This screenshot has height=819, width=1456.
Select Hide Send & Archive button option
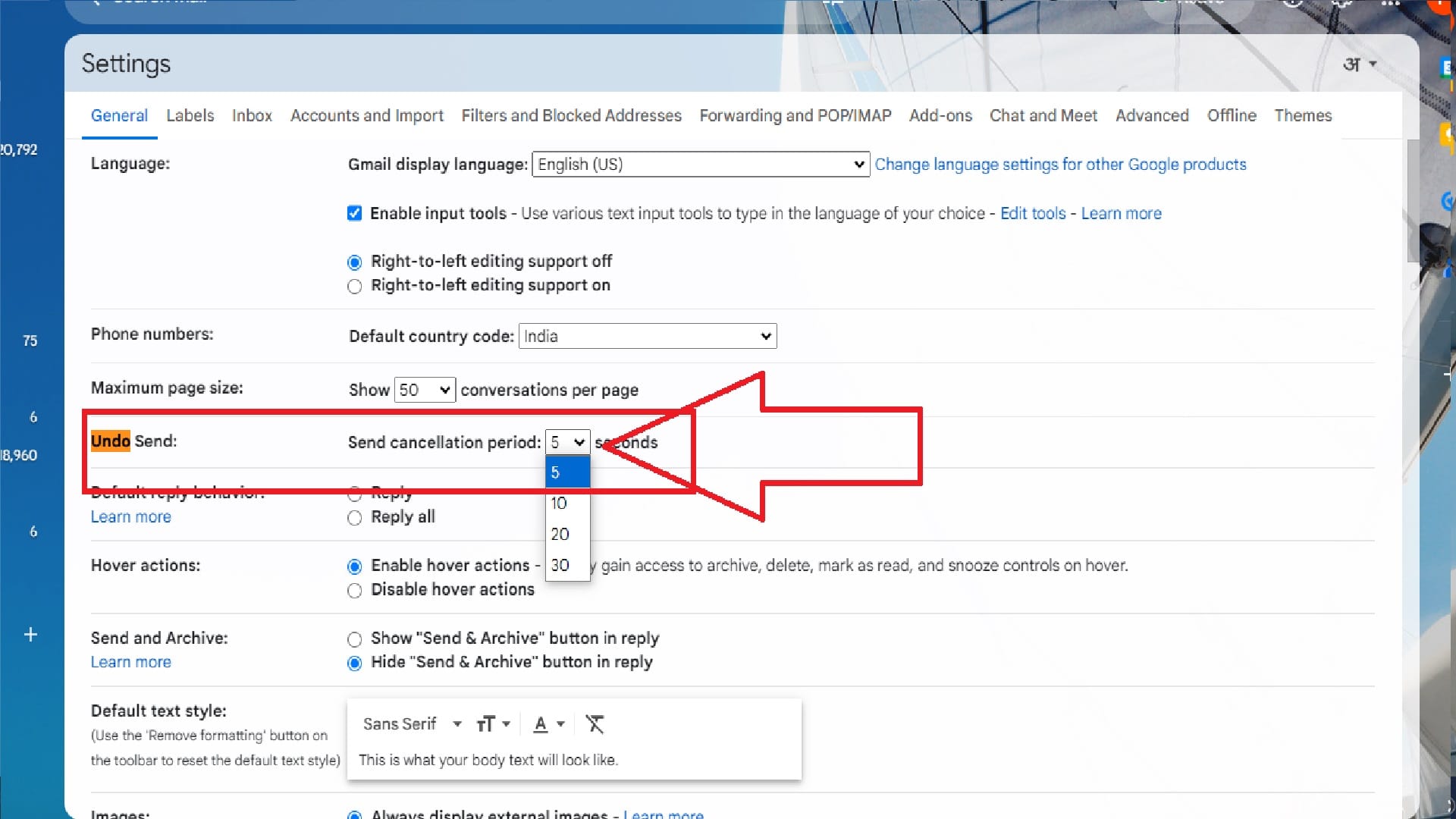point(354,664)
